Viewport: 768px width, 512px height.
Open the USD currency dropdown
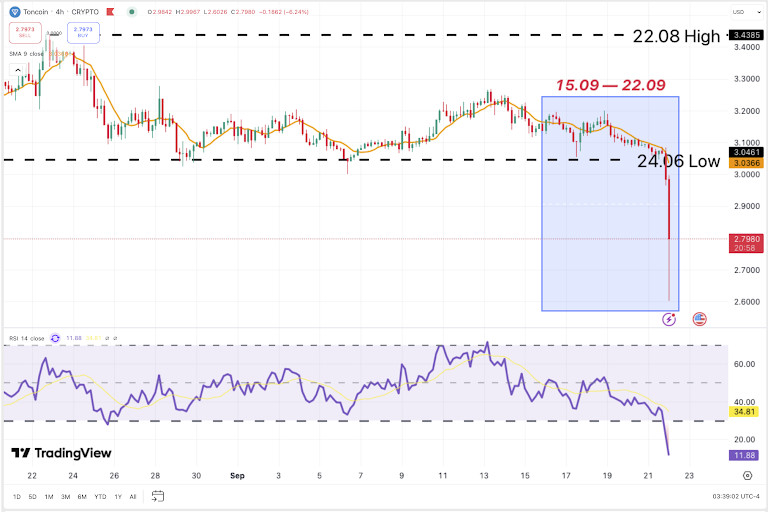746,12
